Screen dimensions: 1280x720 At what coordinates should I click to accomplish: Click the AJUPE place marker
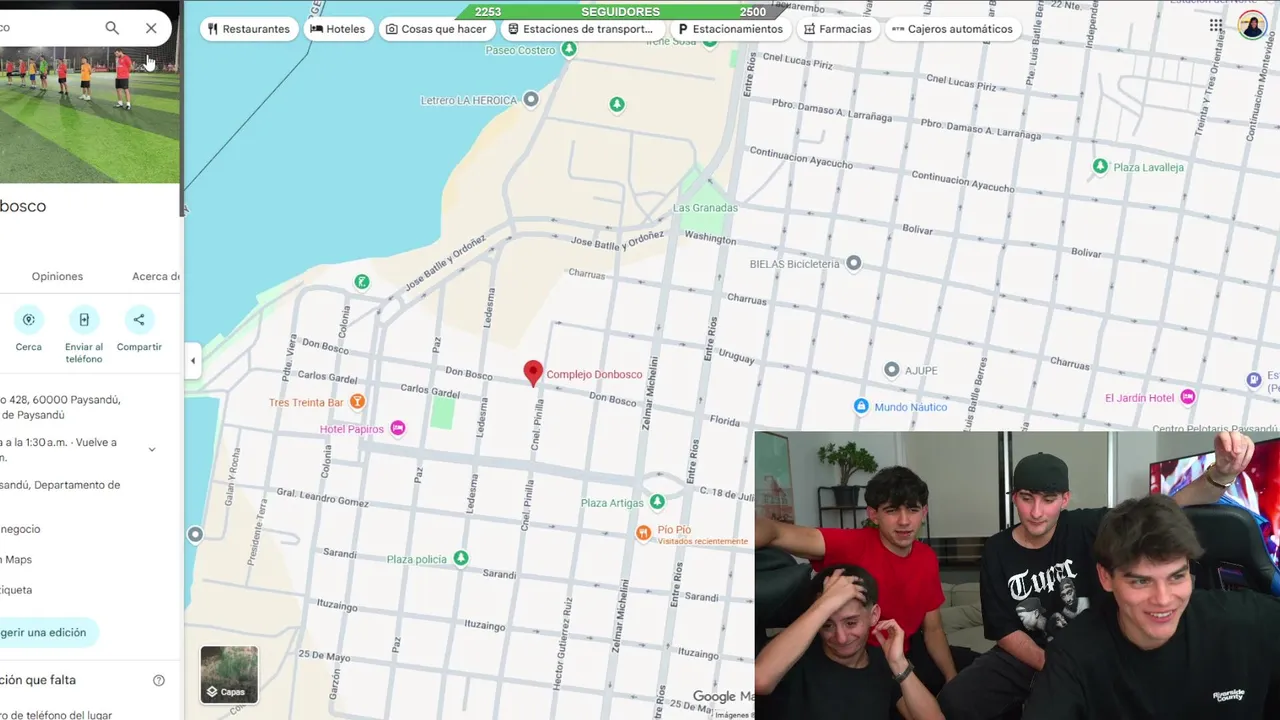click(892, 370)
